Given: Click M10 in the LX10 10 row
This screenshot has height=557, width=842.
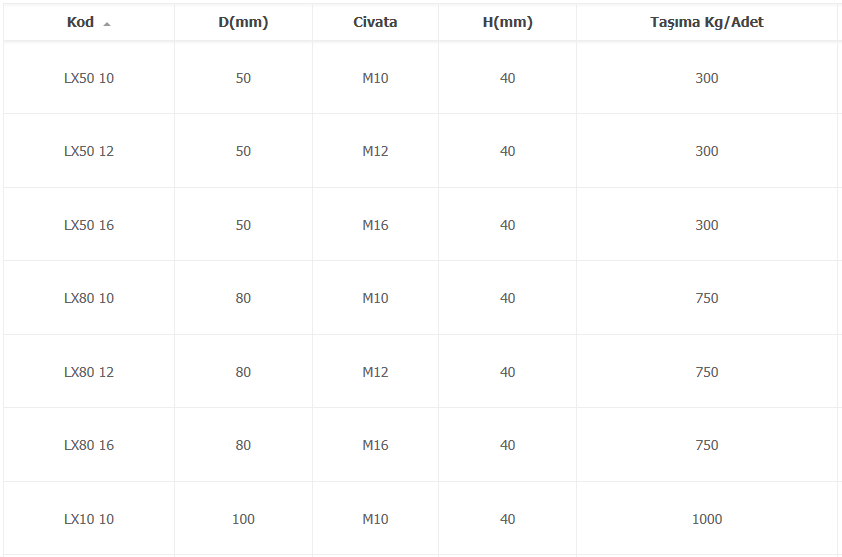Looking at the screenshot, I should click(375, 519).
